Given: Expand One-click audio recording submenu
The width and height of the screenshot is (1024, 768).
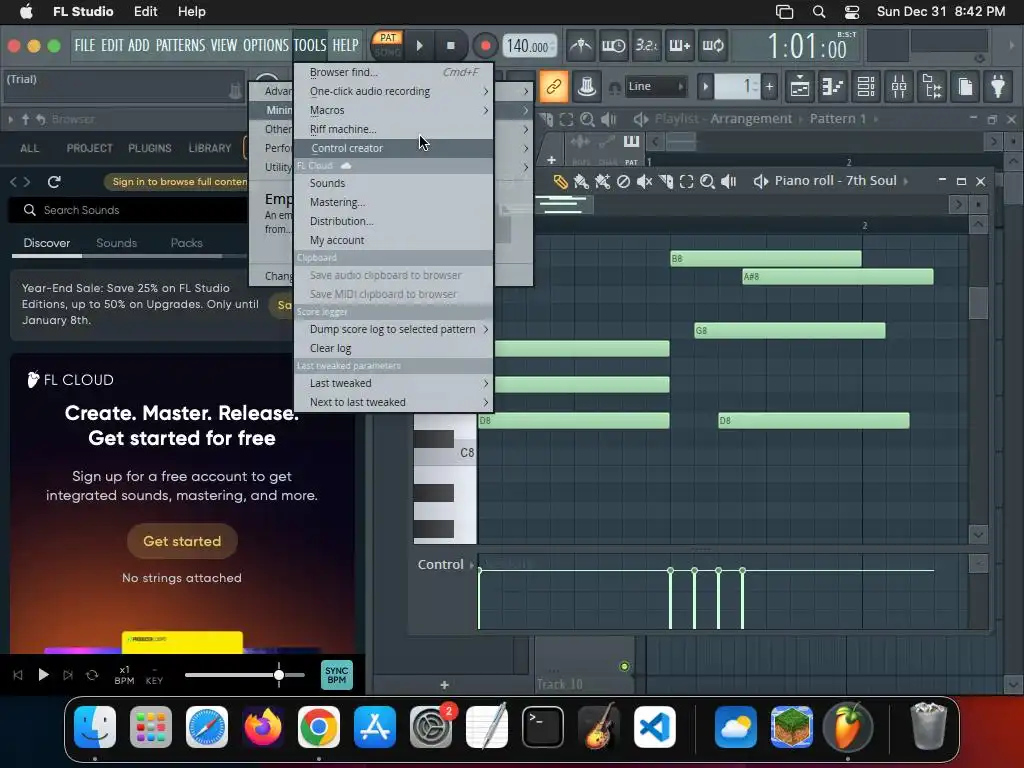Looking at the screenshot, I should click(x=393, y=91).
